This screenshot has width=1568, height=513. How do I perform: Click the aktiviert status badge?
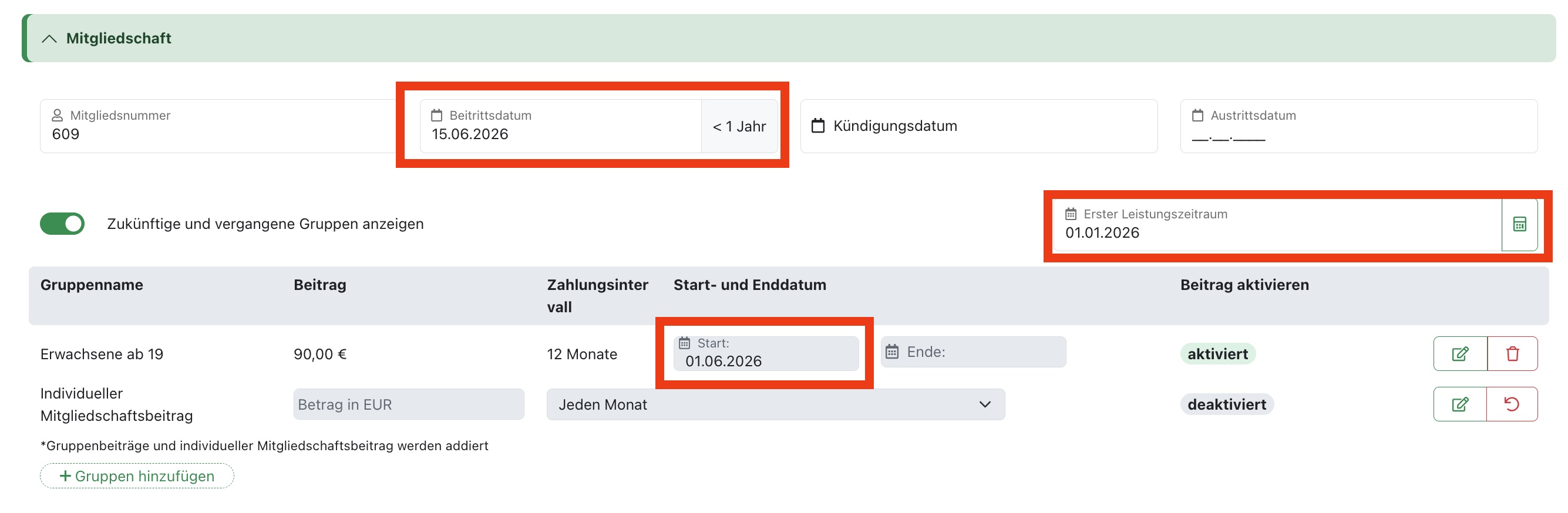(1217, 353)
